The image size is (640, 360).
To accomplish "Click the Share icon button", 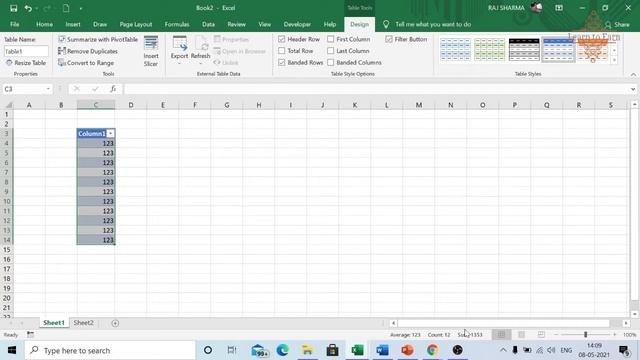I will [617, 24].
